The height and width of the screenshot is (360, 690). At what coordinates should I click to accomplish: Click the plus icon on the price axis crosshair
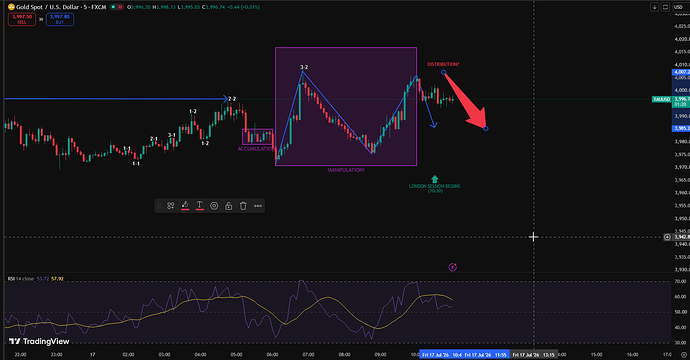click(667, 237)
